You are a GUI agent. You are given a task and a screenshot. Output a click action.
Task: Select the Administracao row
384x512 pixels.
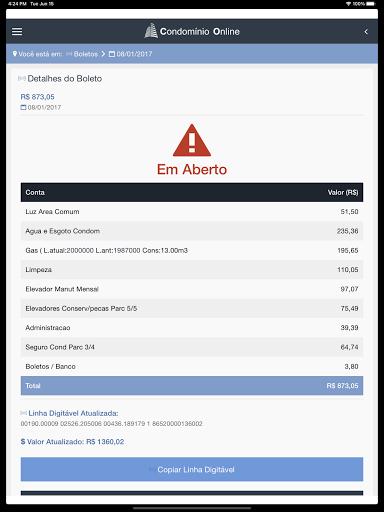(x=192, y=328)
